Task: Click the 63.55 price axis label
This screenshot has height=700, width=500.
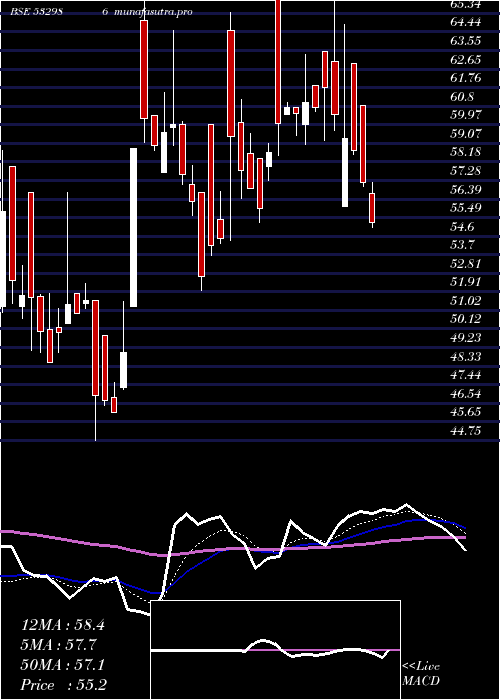Action: point(466,41)
